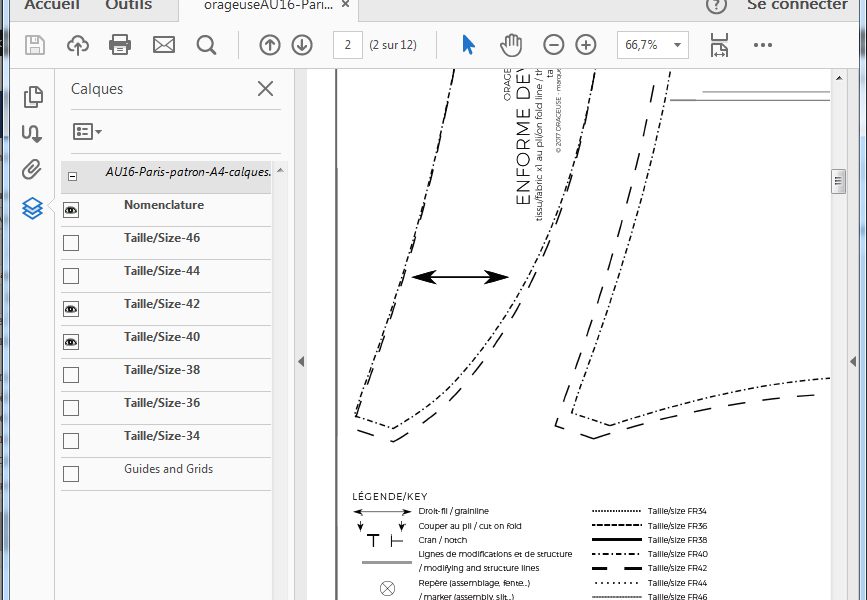Expand the right tools pane arrow
Viewport: 867px width, 600px height.
click(x=853, y=362)
